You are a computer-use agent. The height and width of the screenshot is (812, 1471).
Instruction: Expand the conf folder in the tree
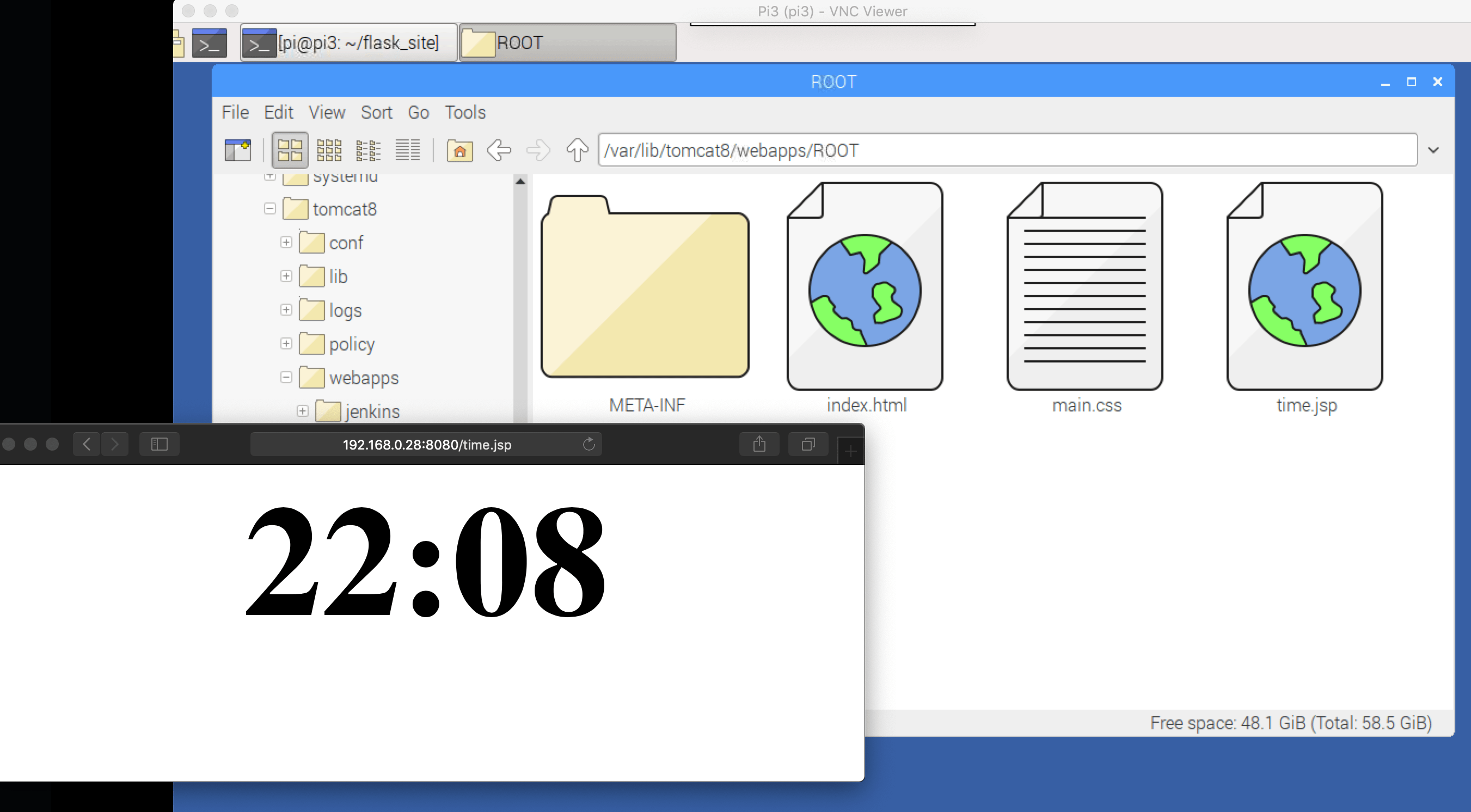pyautogui.click(x=286, y=242)
